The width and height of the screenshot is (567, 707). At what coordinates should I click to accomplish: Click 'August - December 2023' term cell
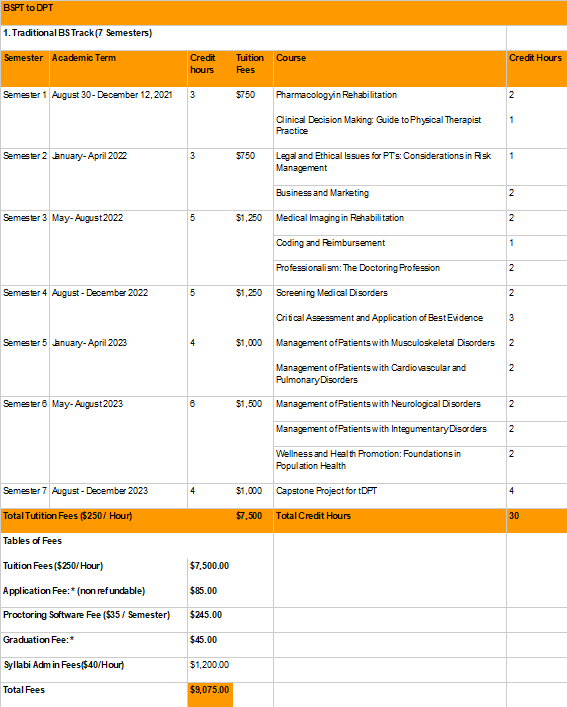point(100,491)
